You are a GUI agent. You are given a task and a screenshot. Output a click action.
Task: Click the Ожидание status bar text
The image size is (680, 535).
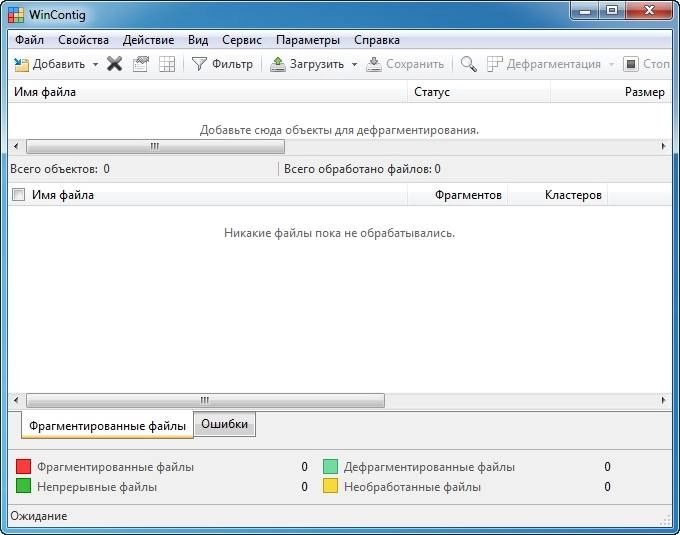39,516
